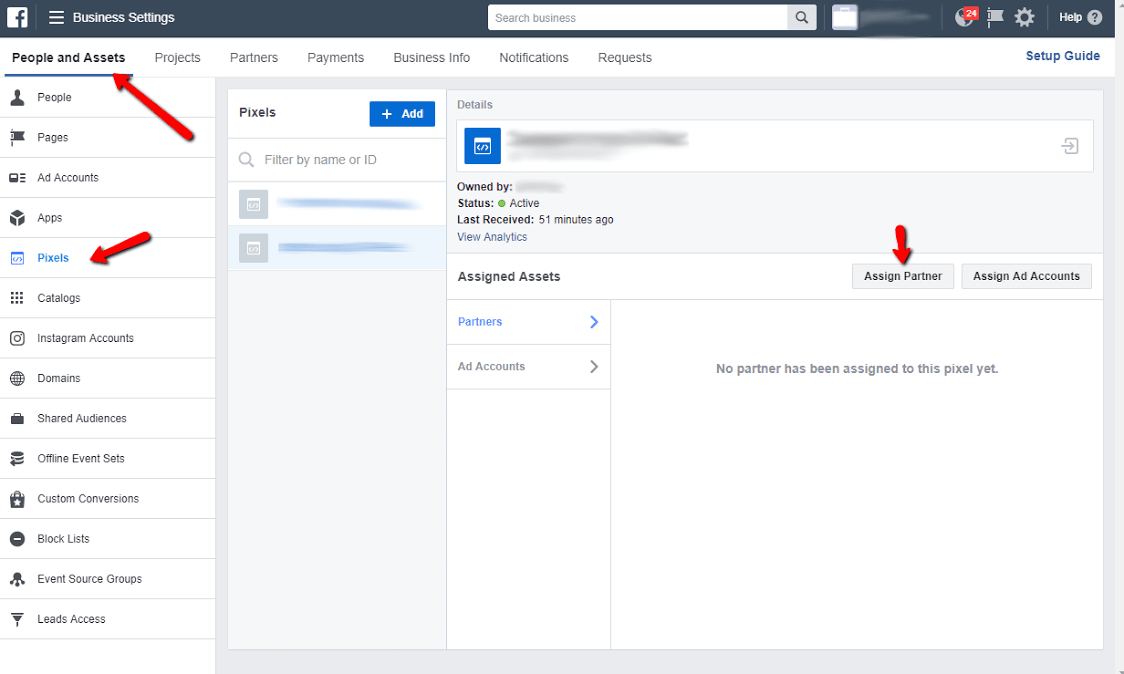Expand the Partners assigned assets row
The width and height of the screenshot is (1124, 674).
point(528,322)
